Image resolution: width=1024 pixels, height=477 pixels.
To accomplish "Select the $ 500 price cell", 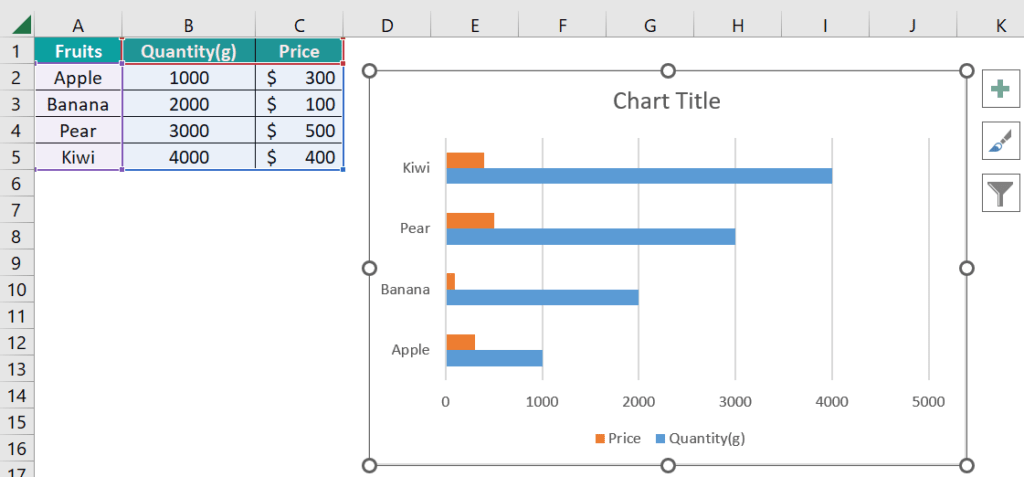I will 299,131.
